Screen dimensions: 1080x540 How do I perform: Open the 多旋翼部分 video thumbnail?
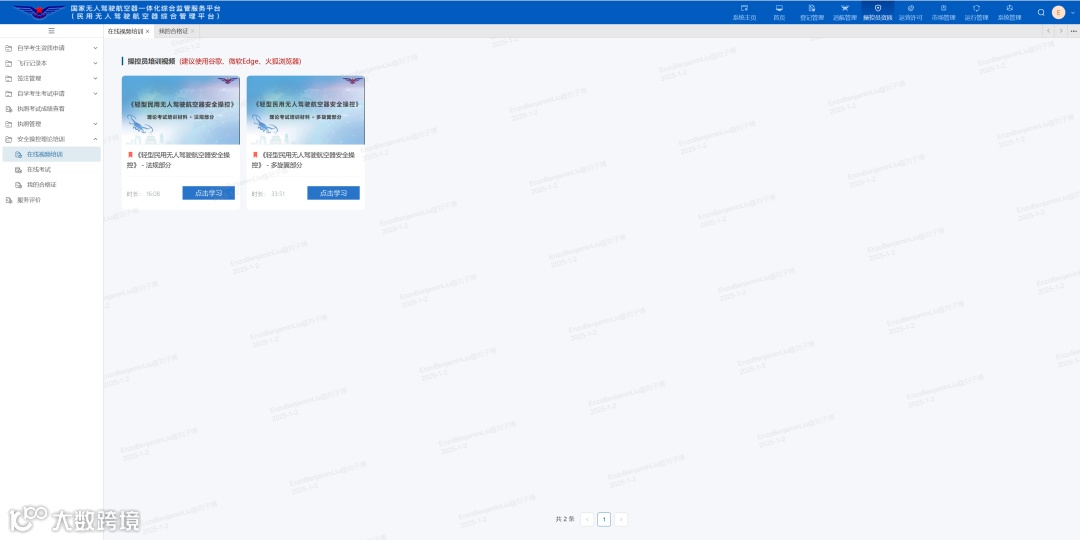[306, 110]
